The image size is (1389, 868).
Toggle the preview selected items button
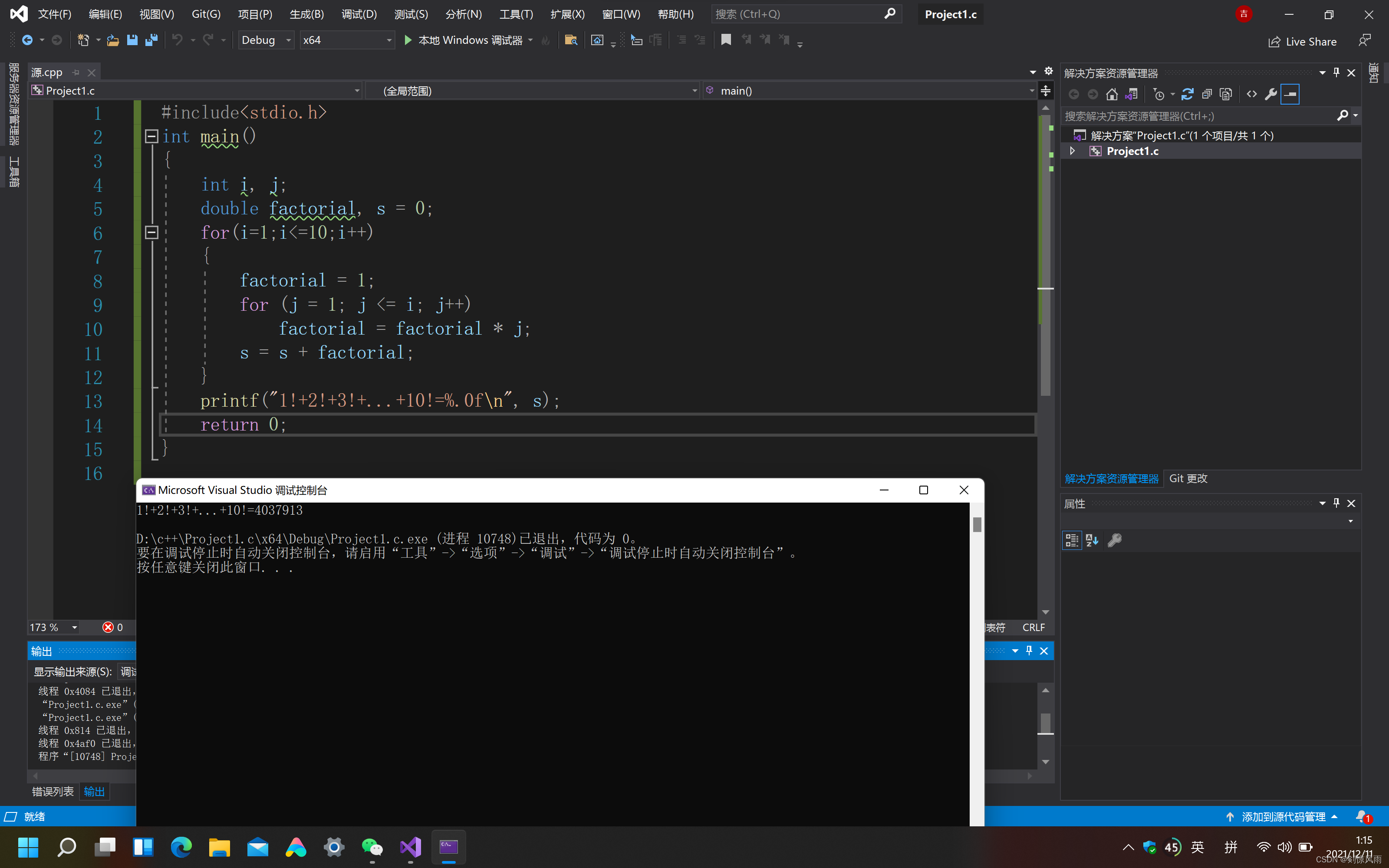(x=1290, y=94)
